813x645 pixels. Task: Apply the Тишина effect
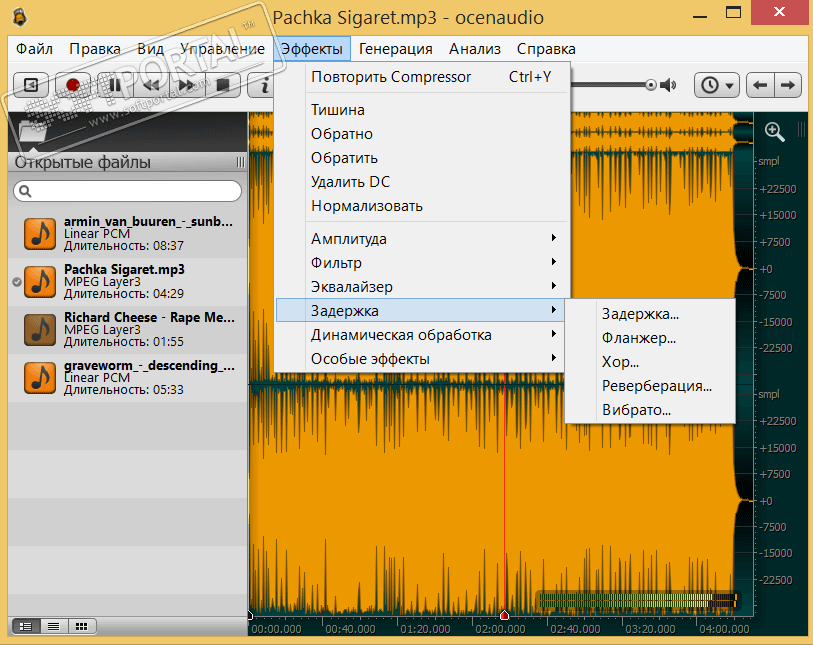[422, 110]
